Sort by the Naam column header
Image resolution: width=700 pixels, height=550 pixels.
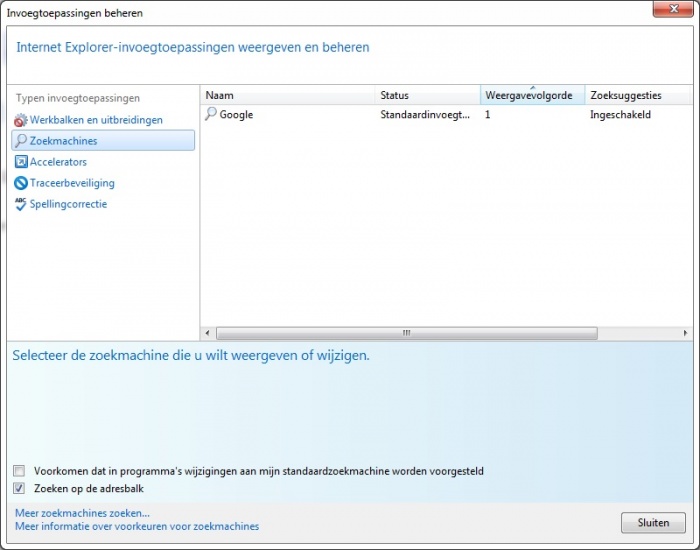click(288, 95)
